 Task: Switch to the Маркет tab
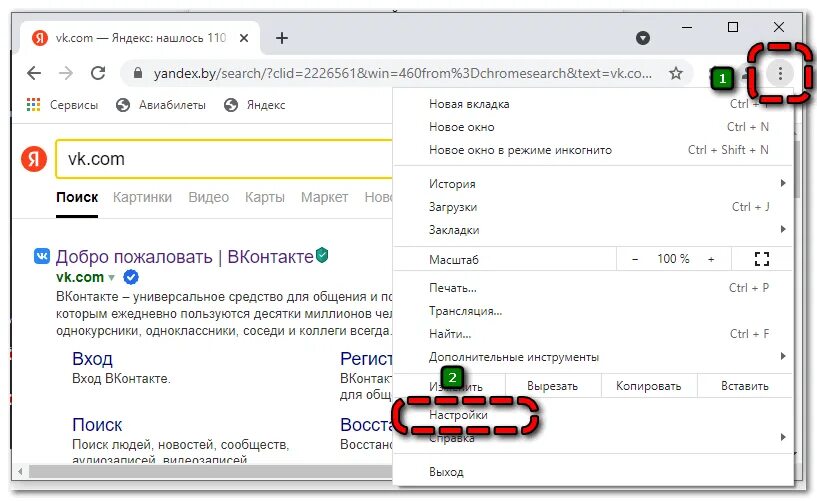[324, 197]
